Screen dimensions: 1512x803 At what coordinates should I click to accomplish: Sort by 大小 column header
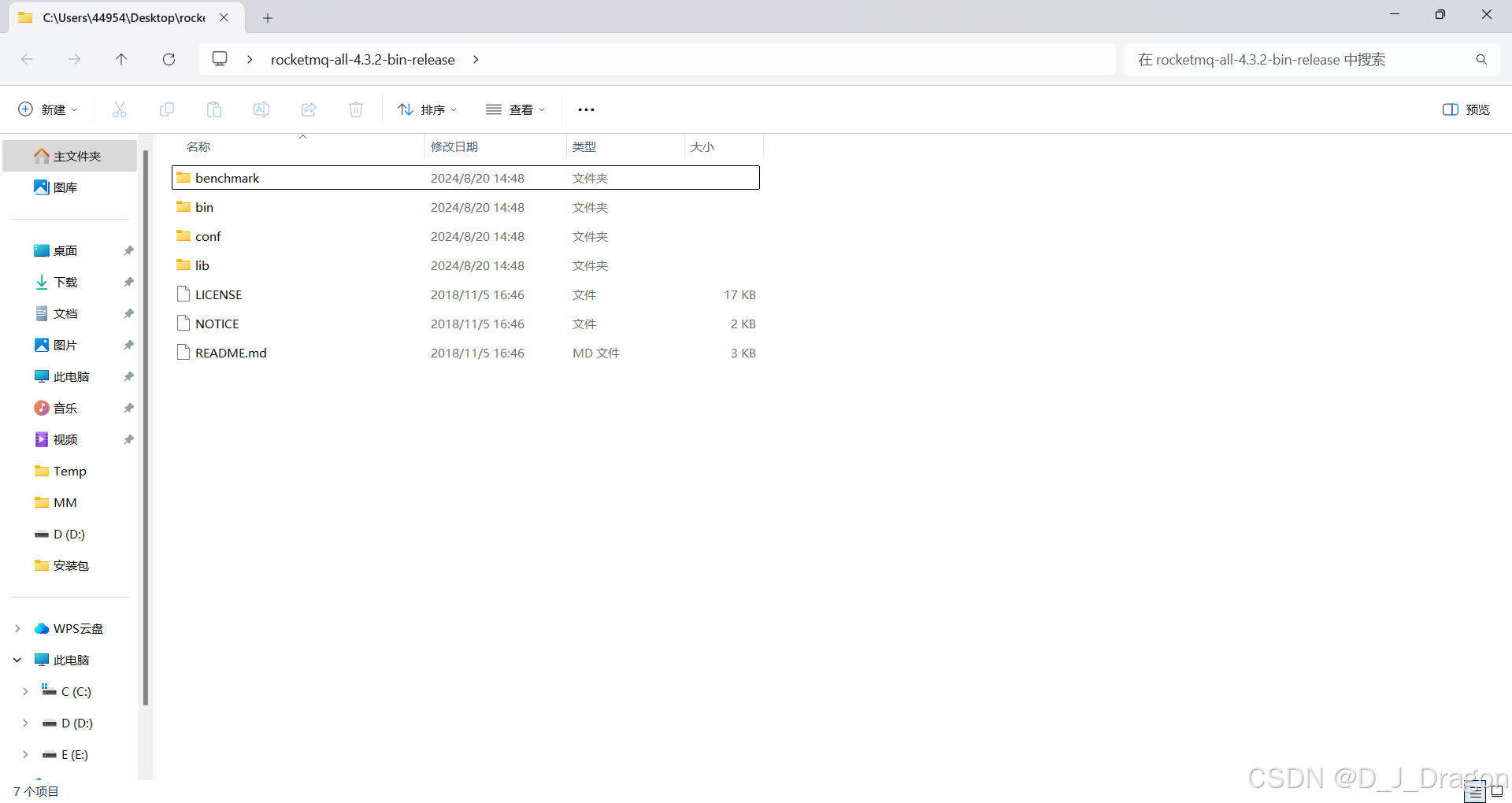(x=702, y=147)
